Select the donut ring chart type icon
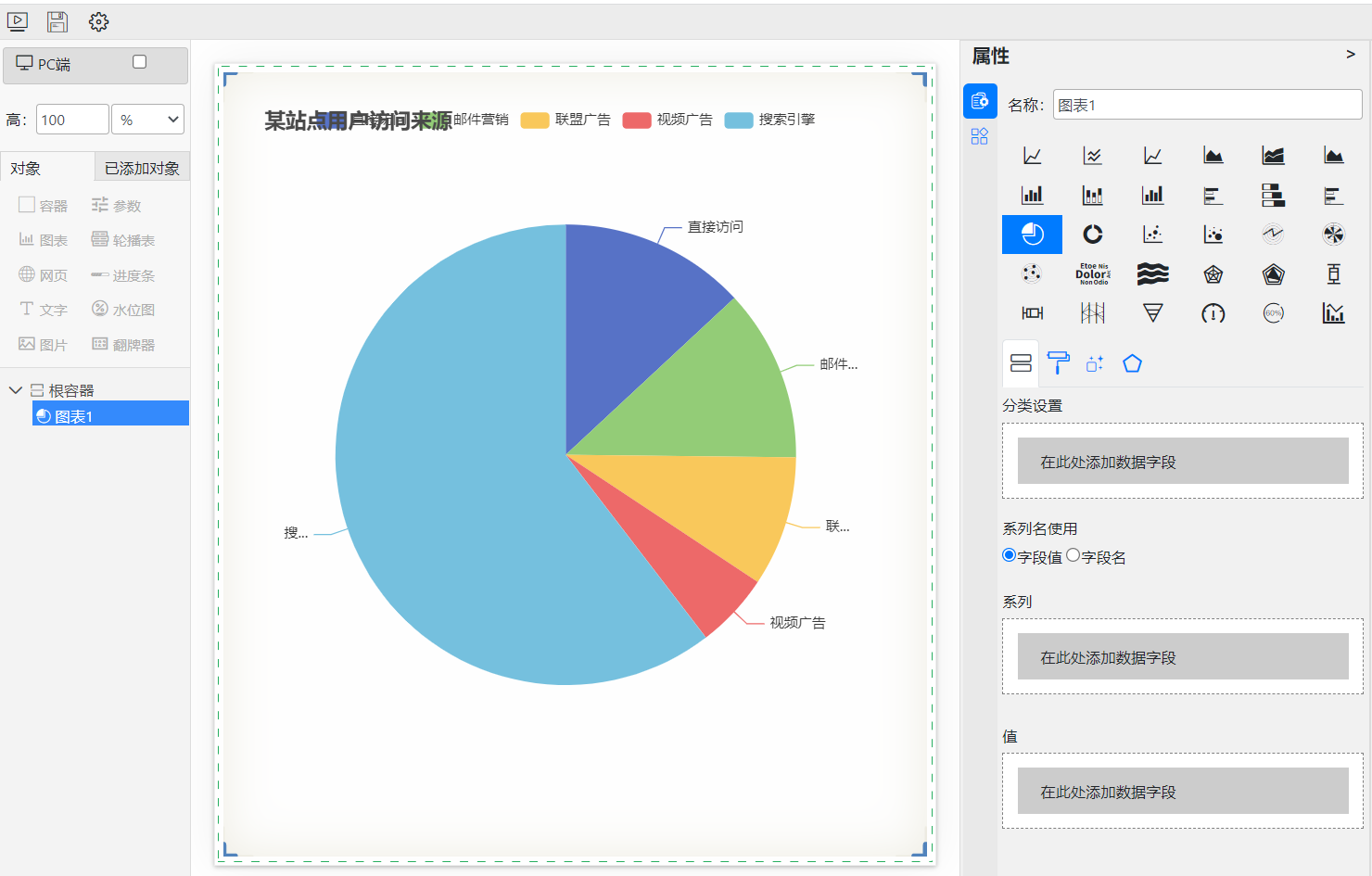The image size is (1372, 876). click(x=1093, y=235)
